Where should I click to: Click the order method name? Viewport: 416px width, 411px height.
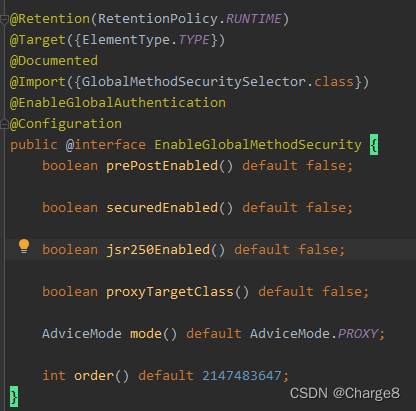click(94, 376)
